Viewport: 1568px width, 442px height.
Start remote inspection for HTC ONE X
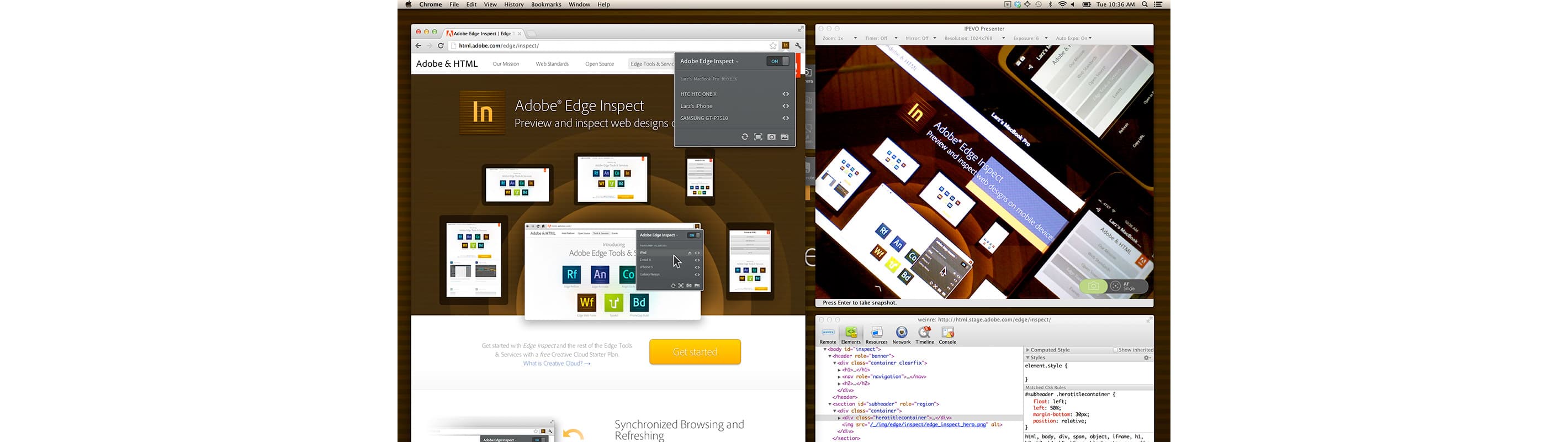[x=785, y=94]
